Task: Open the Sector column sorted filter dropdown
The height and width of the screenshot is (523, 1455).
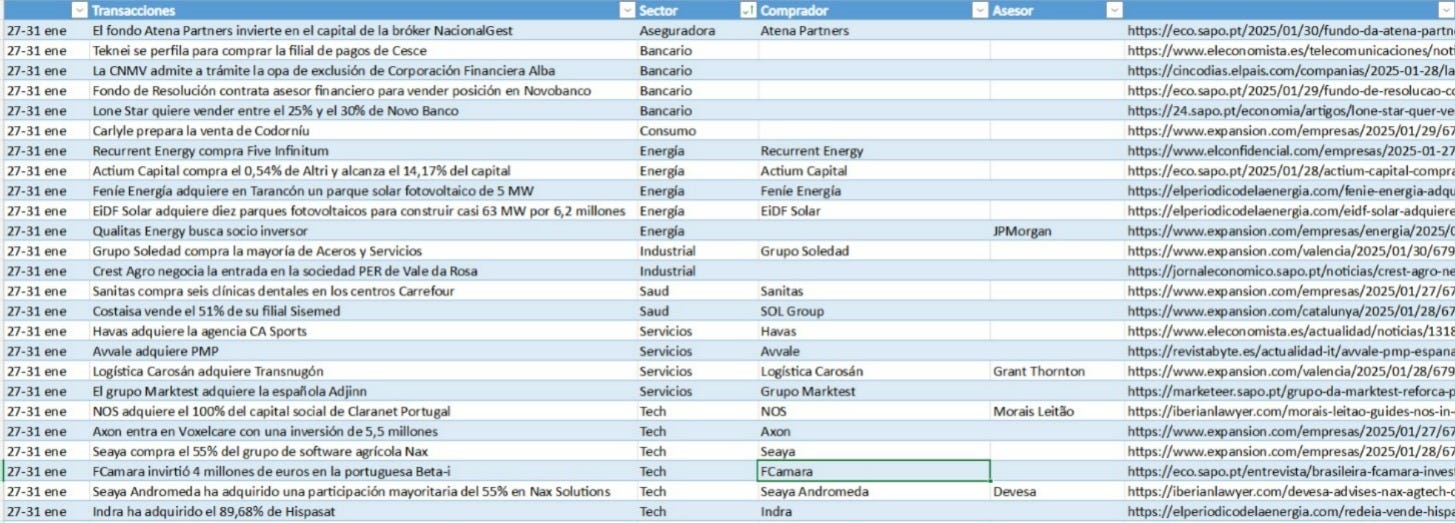Action: click(x=746, y=10)
